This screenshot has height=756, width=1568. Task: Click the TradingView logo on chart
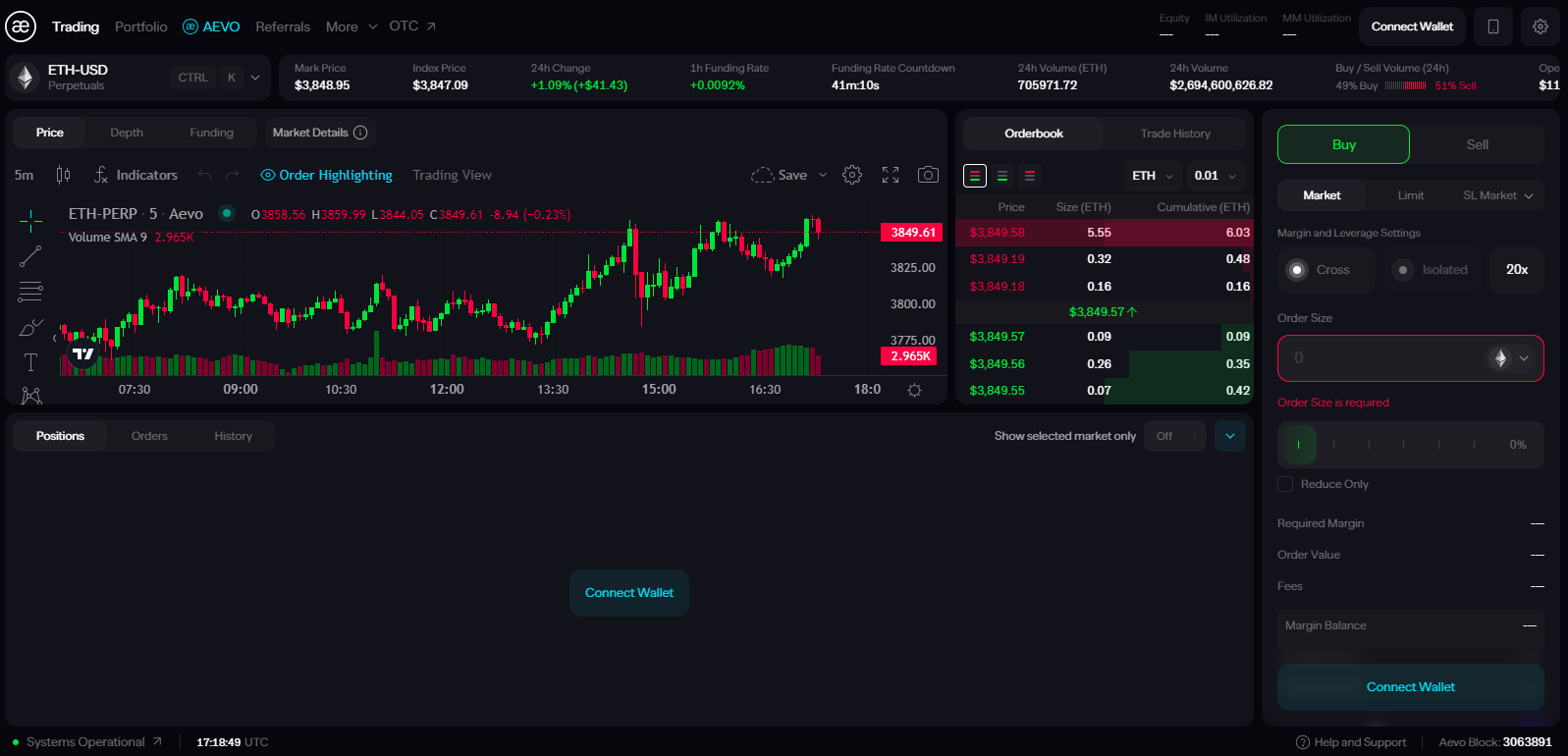click(x=83, y=354)
